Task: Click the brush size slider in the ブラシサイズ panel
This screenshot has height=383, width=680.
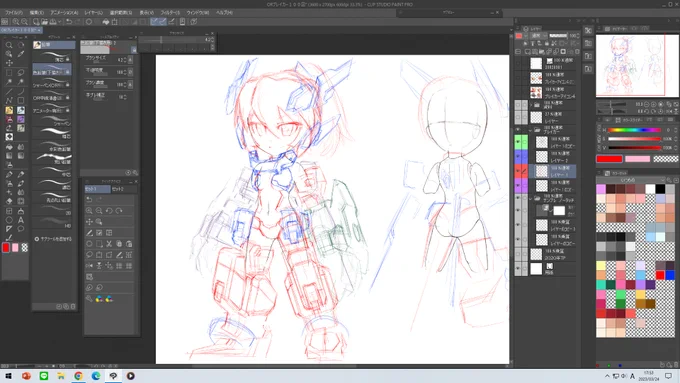Action: tap(171, 39)
